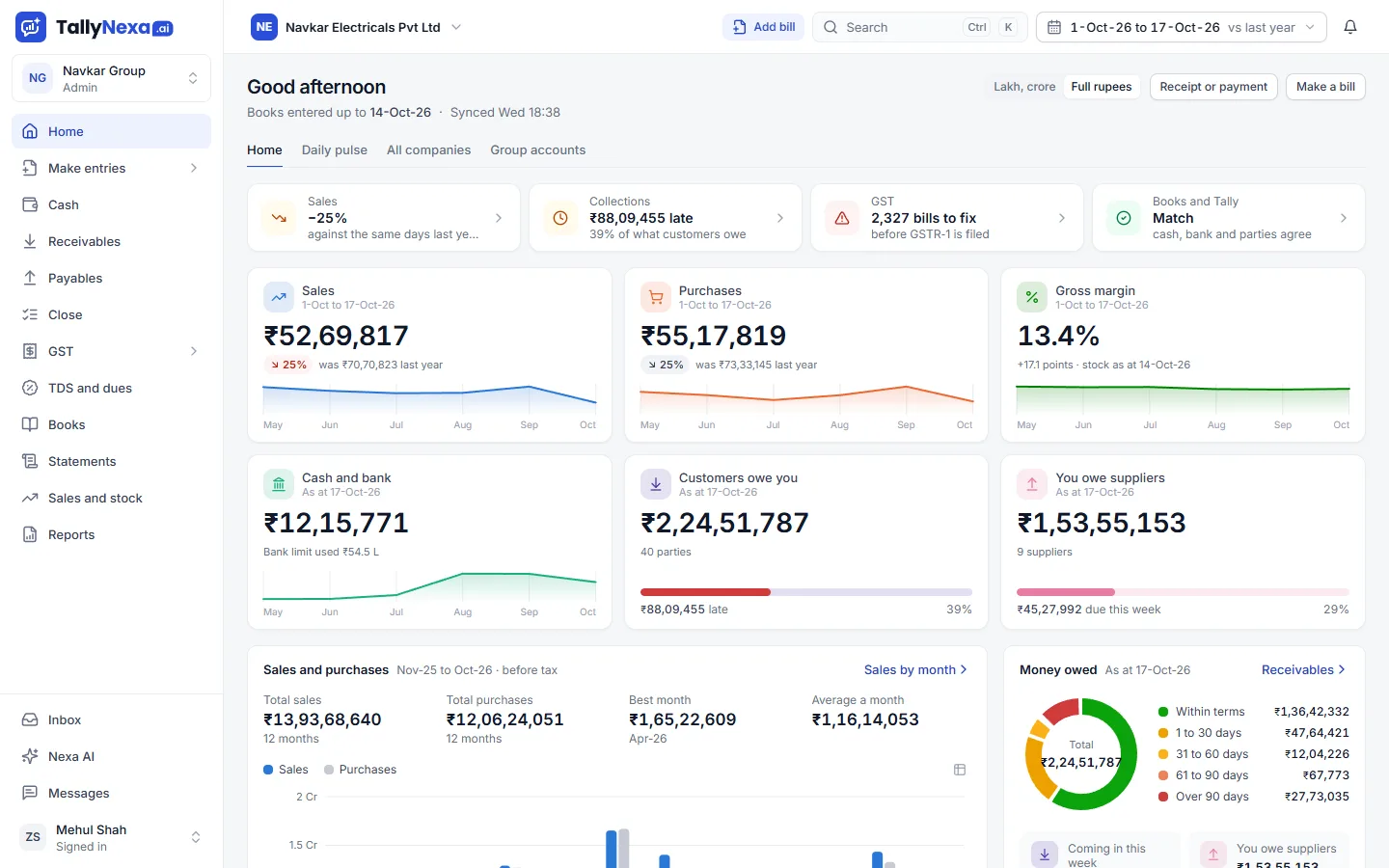Click the Coming in this week card
This screenshot has width=1389, height=868.
[x=1100, y=851]
